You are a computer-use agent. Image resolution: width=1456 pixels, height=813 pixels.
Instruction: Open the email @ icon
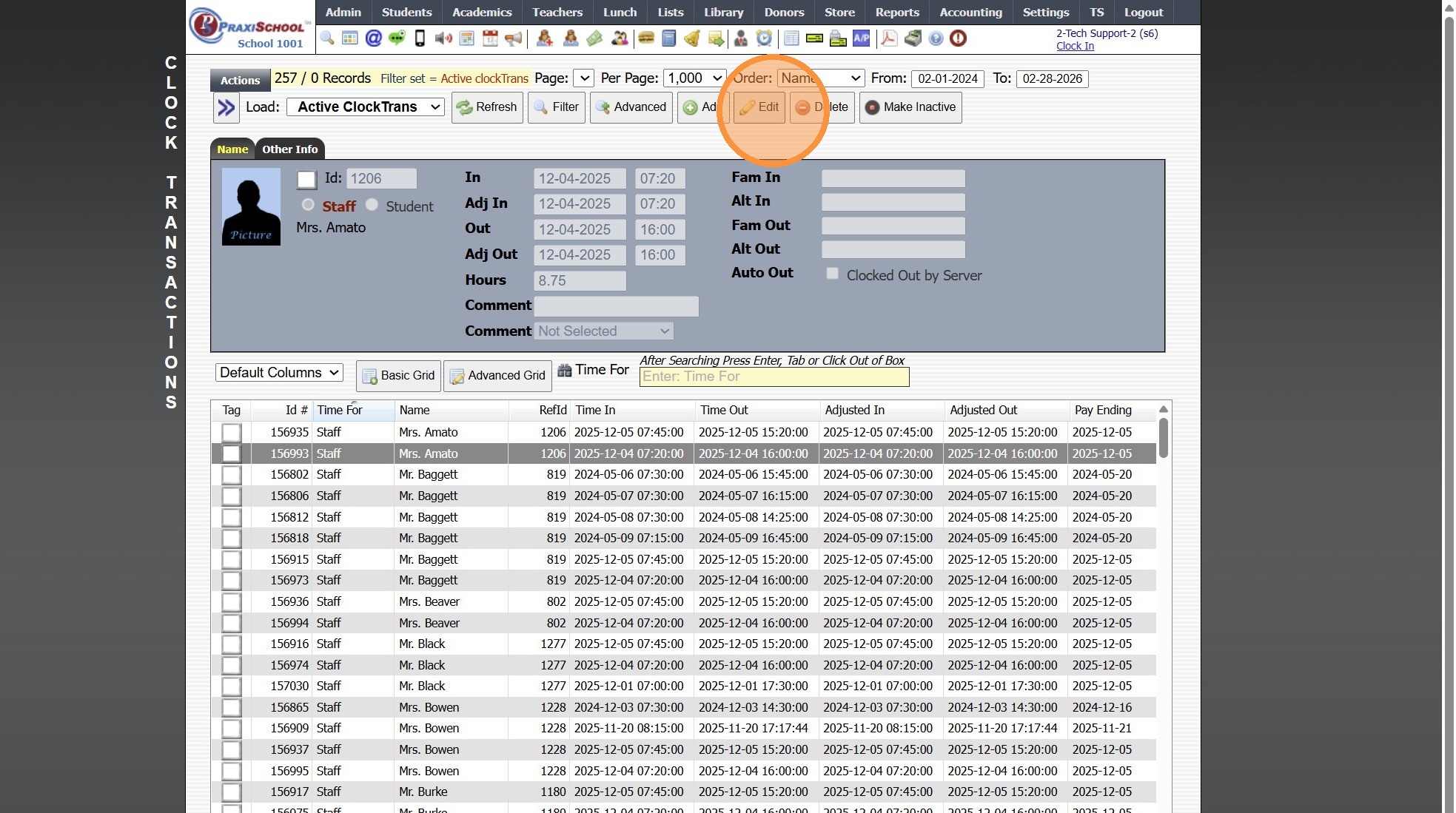pos(374,38)
